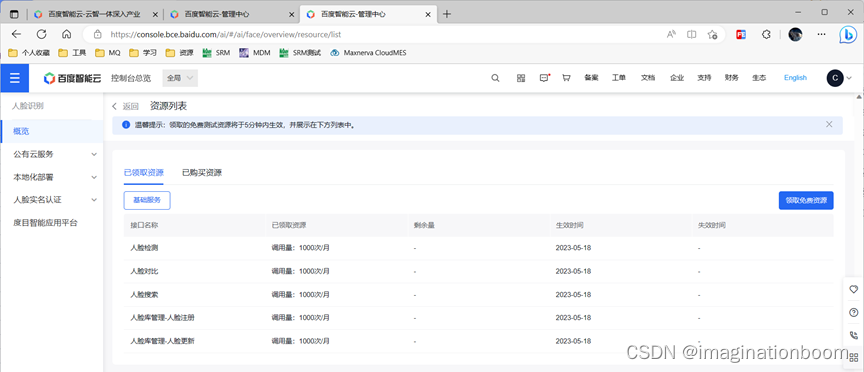Click the phone contact floating icon
This screenshot has height=372, width=864.
click(x=854, y=335)
